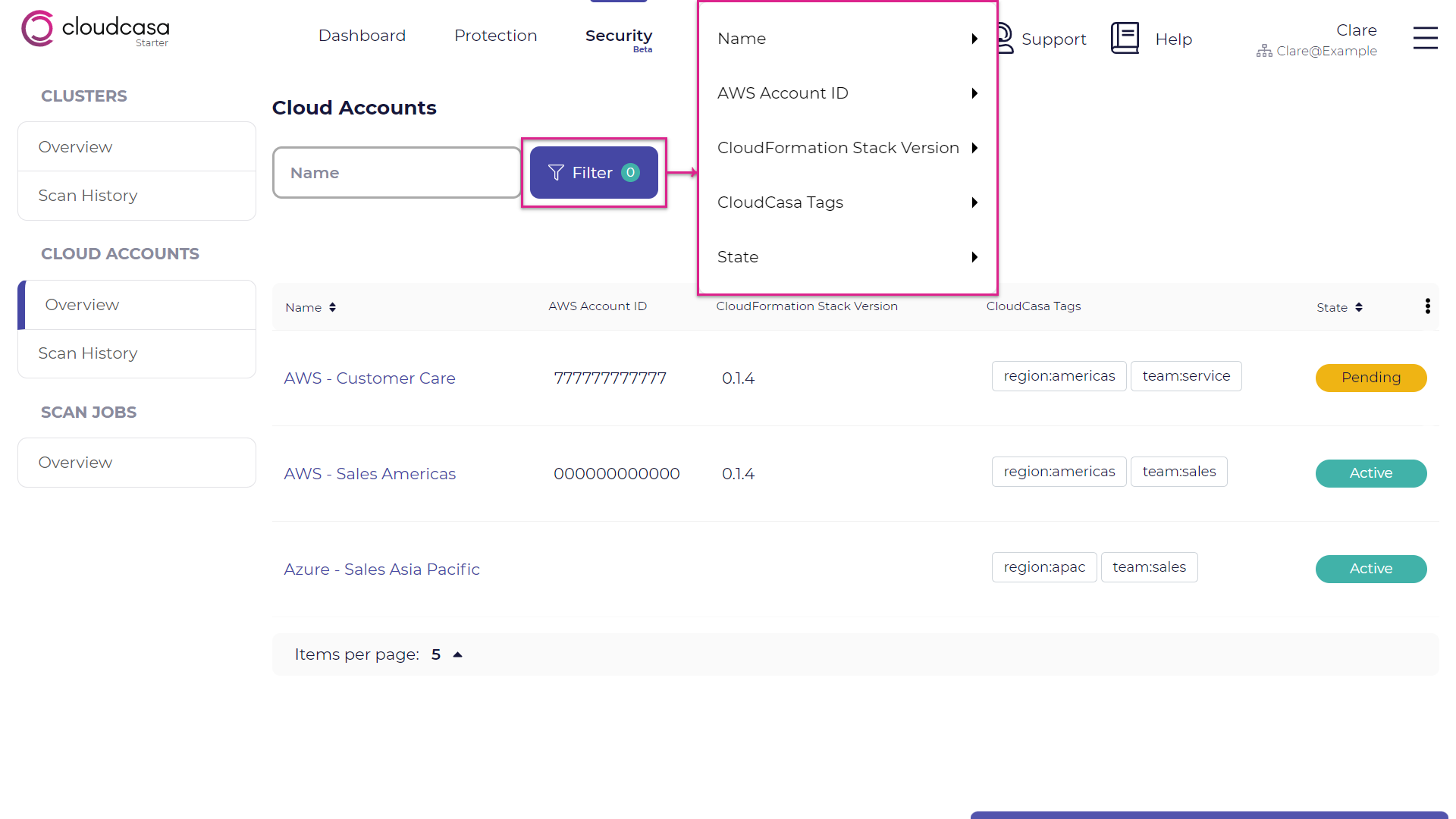The image size is (1456, 819).
Task: Expand the CloudCasa Tags filter submenu
Action: pyautogui.click(x=847, y=202)
